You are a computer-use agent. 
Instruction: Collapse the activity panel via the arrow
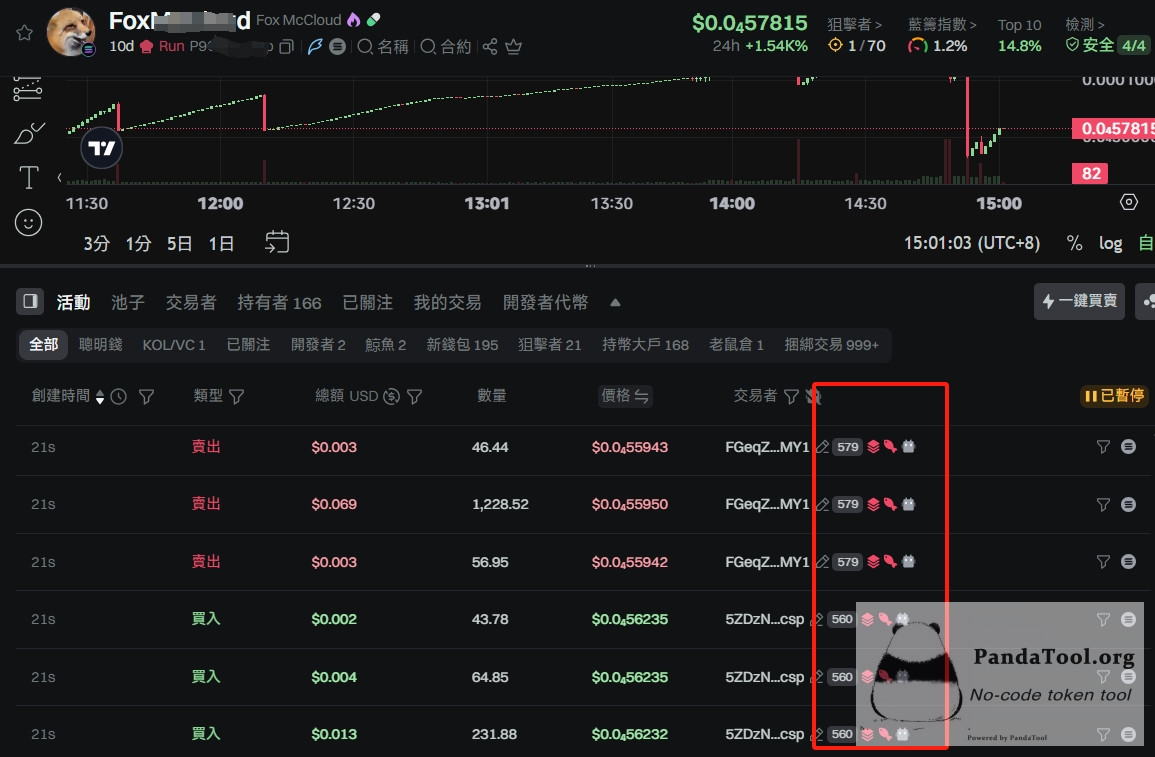[x=614, y=302]
